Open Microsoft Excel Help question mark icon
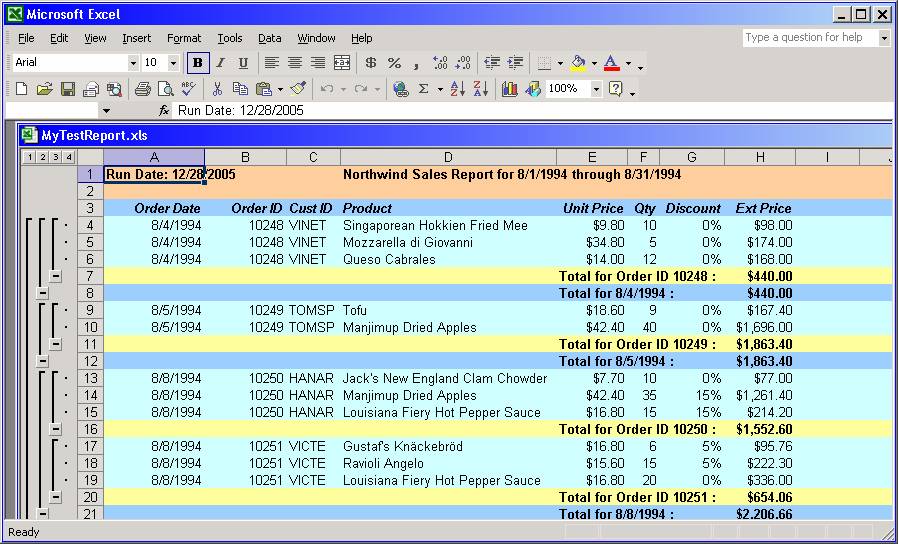Viewport: 898px width, 544px height. (616, 89)
